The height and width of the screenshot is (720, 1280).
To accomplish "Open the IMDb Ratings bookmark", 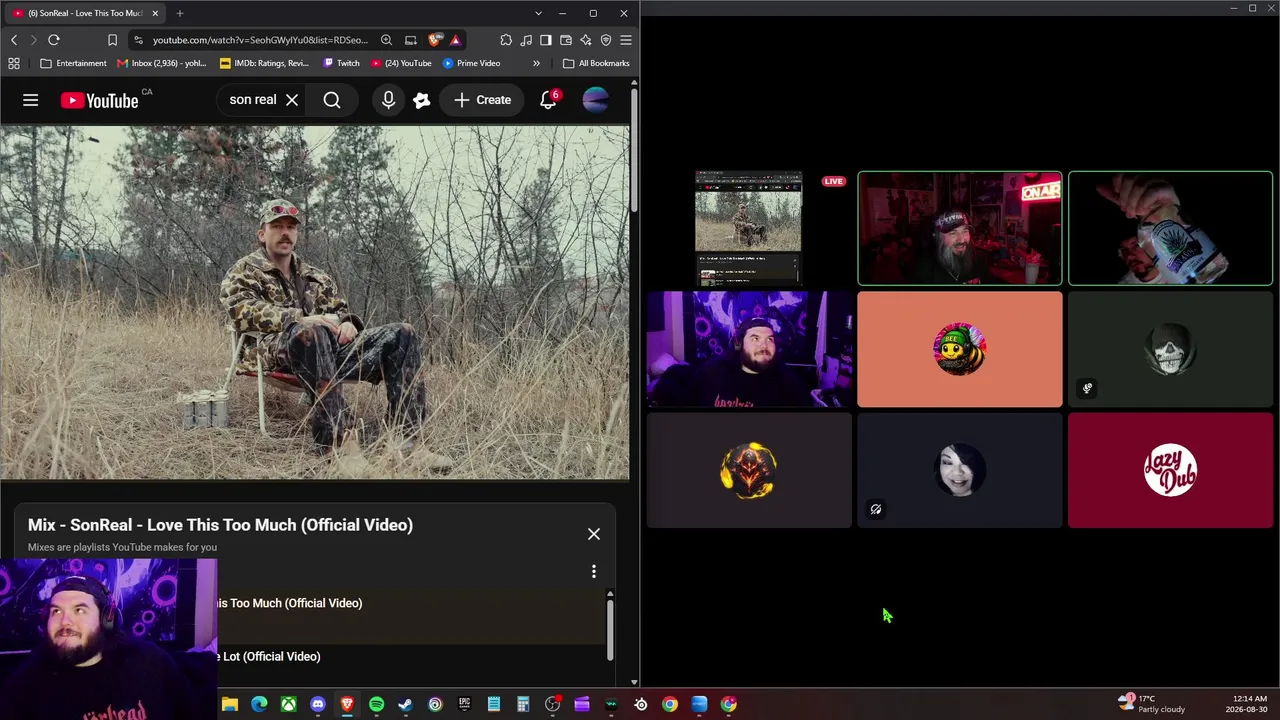I will pyautogui.click(x=264, y=63).
